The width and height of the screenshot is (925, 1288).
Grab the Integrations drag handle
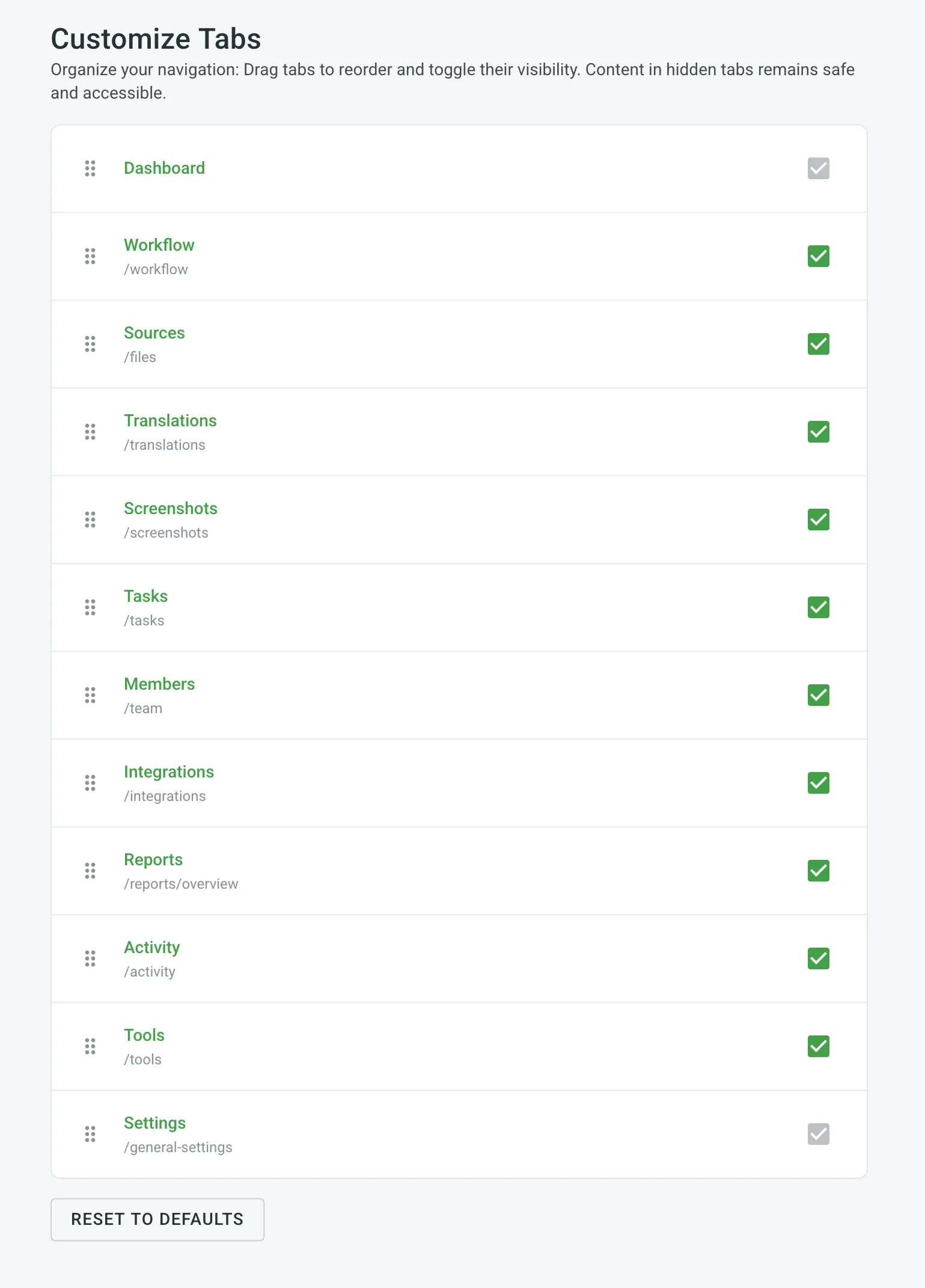coord(90,783)
